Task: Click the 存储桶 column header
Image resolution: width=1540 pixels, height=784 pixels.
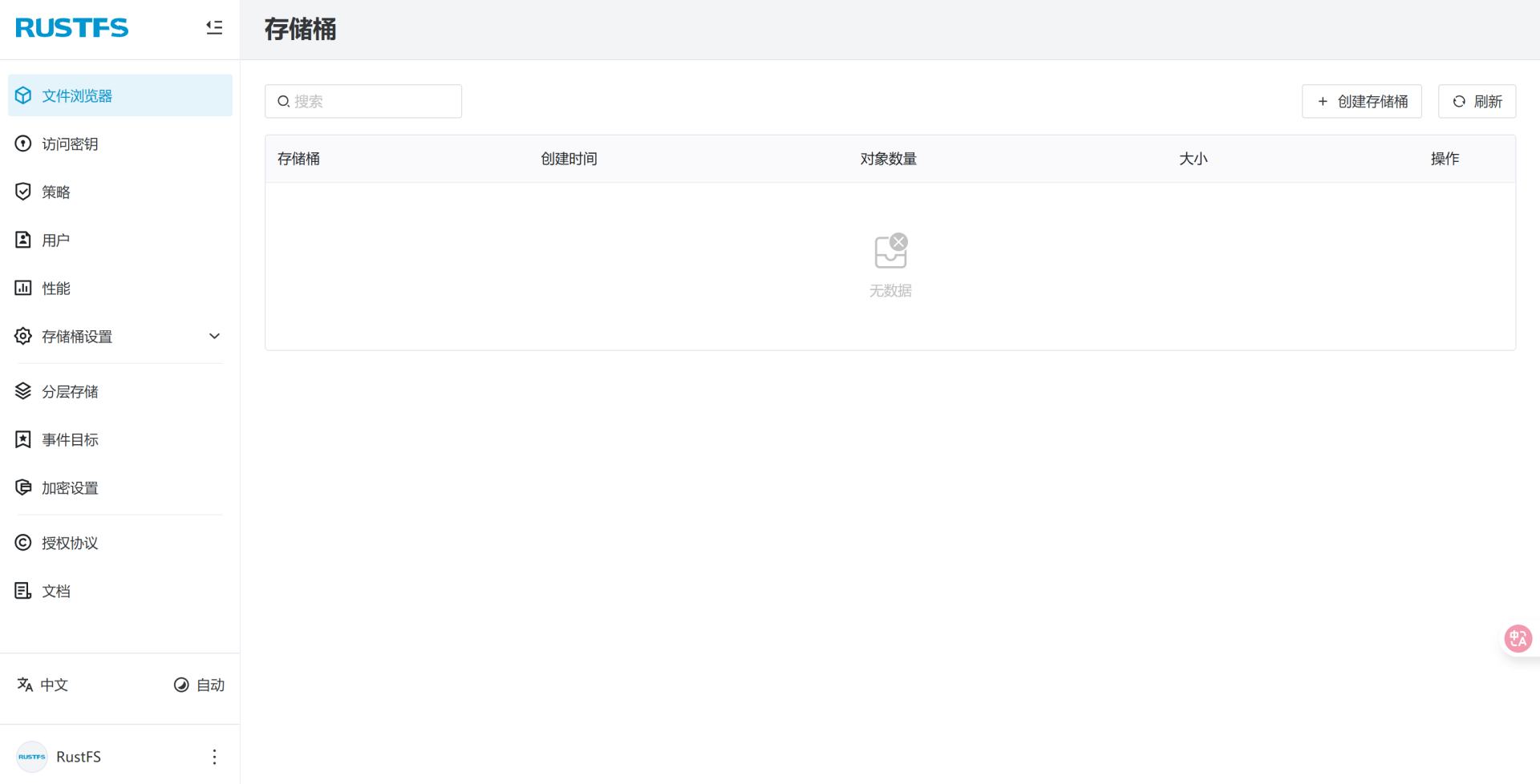Action: tap(298, 158)
